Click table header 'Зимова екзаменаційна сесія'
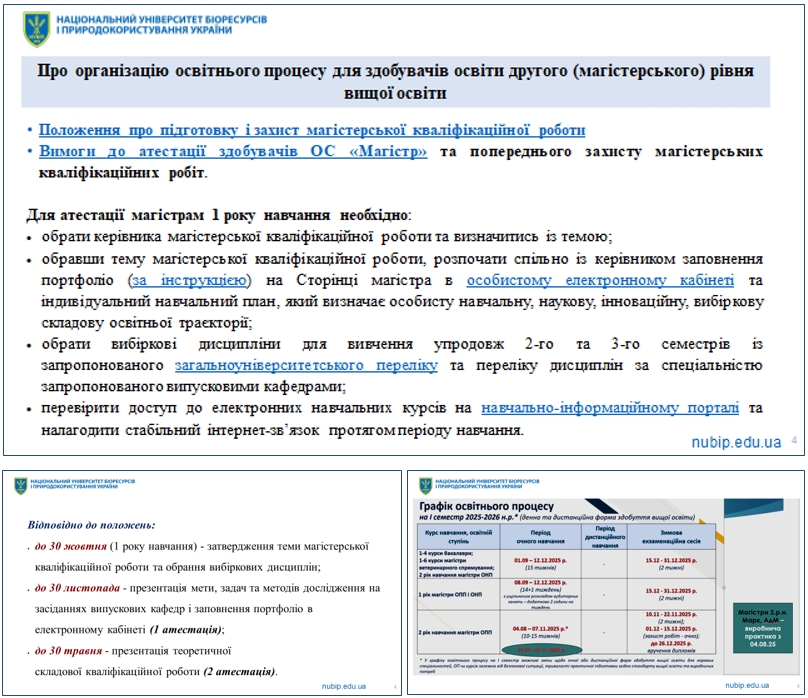The height and width of the screenshot is (698, 808). 671,537
